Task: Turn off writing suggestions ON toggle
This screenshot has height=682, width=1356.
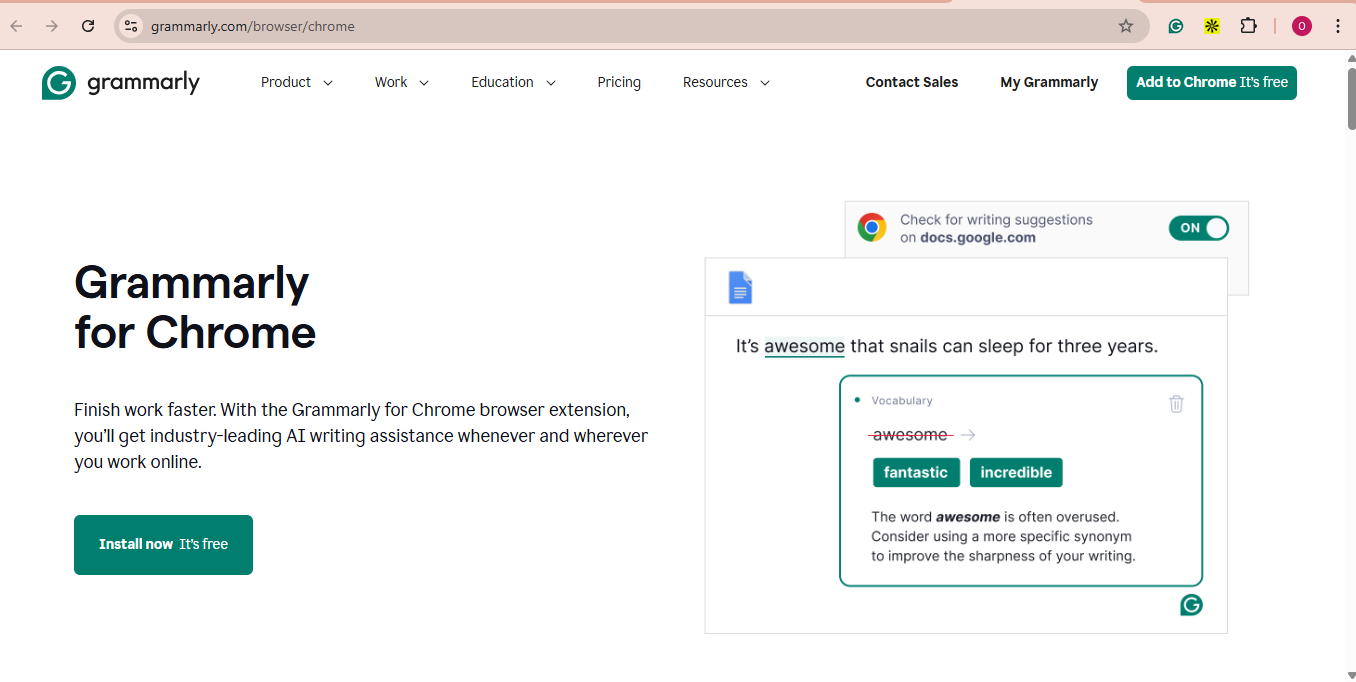Action: pyautogui.click(x=1199, y=228)
